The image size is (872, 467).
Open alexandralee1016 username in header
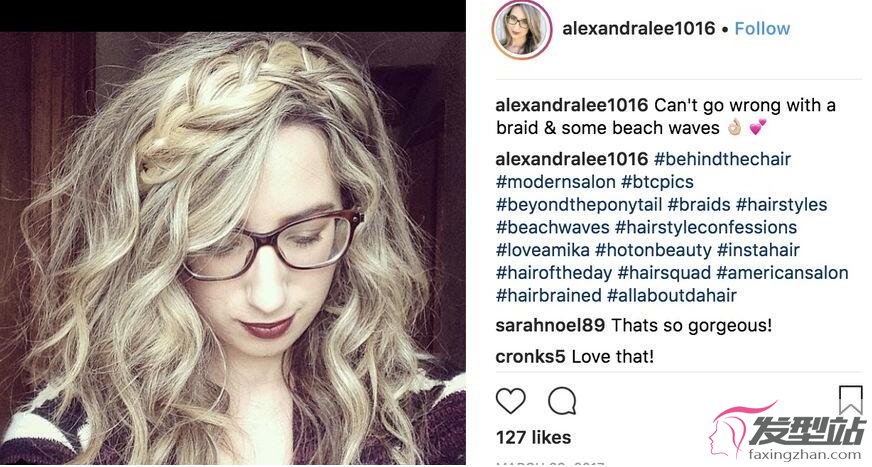(638, 28)
